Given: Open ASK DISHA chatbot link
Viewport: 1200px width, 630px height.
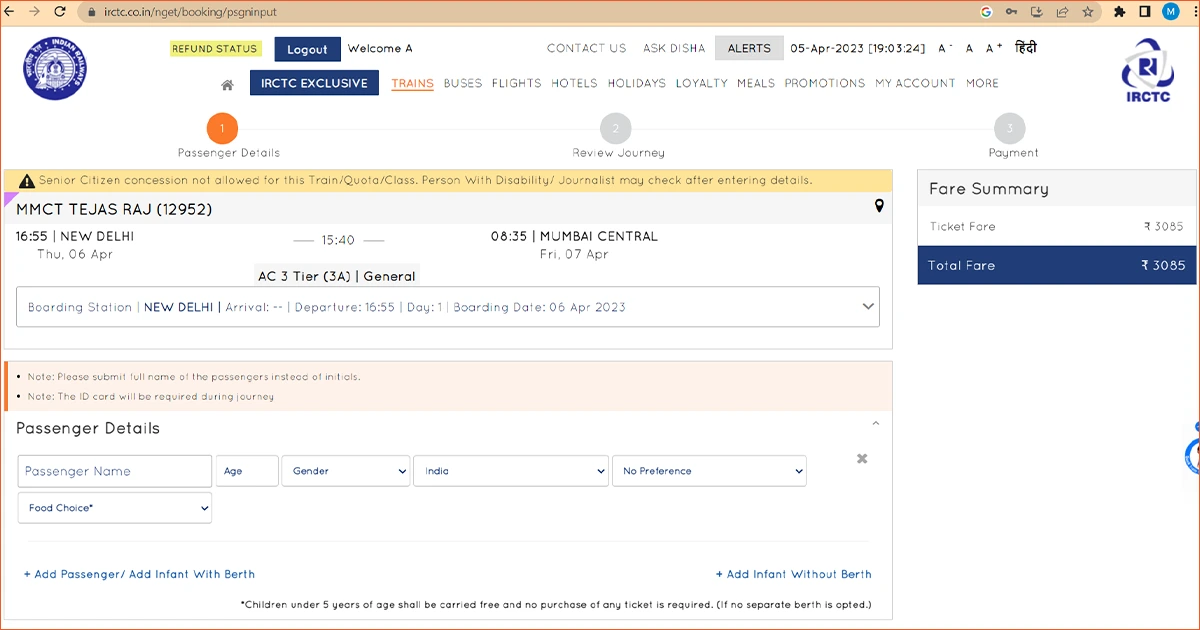Looking at the screenshot, I should tap(674, 48).
